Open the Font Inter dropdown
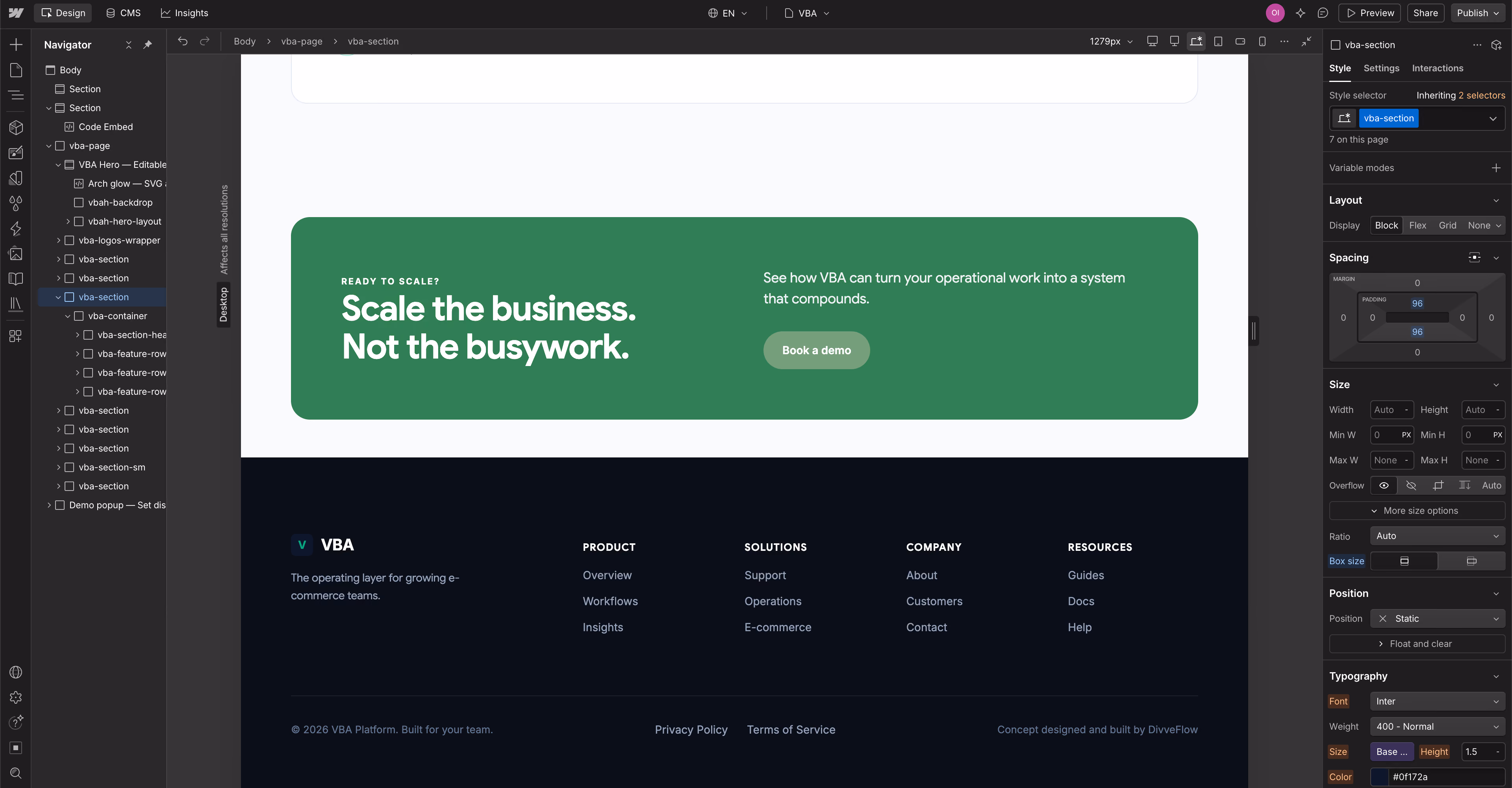This screenshot has height=788, width=1512. coord(1438,702)
